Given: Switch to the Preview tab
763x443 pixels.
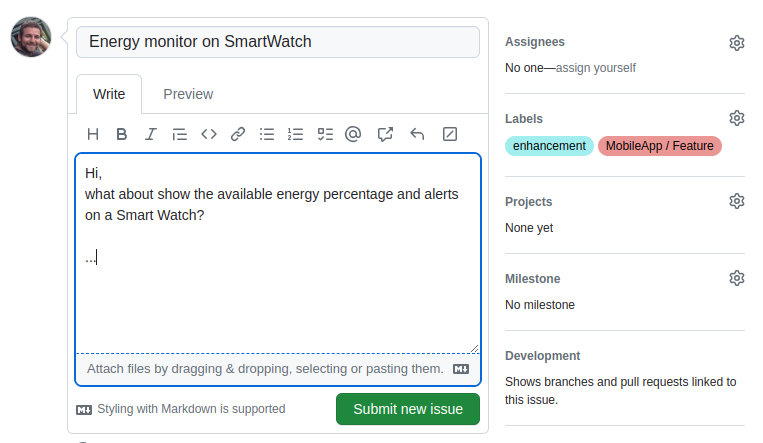Looking at the screenshot, I should (188, 94).
